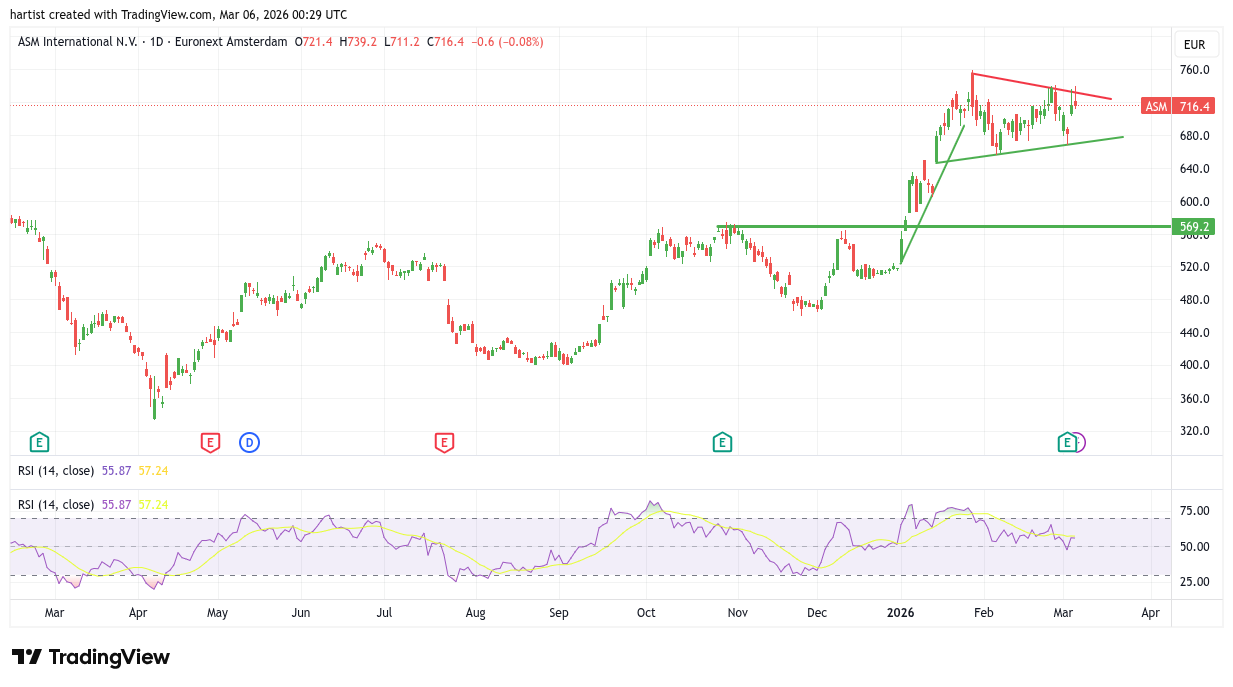This screenshot has width=1233, height=687.
Task: Click the red ASM ticker tag on price axis
Action: tap(1156, 106)
